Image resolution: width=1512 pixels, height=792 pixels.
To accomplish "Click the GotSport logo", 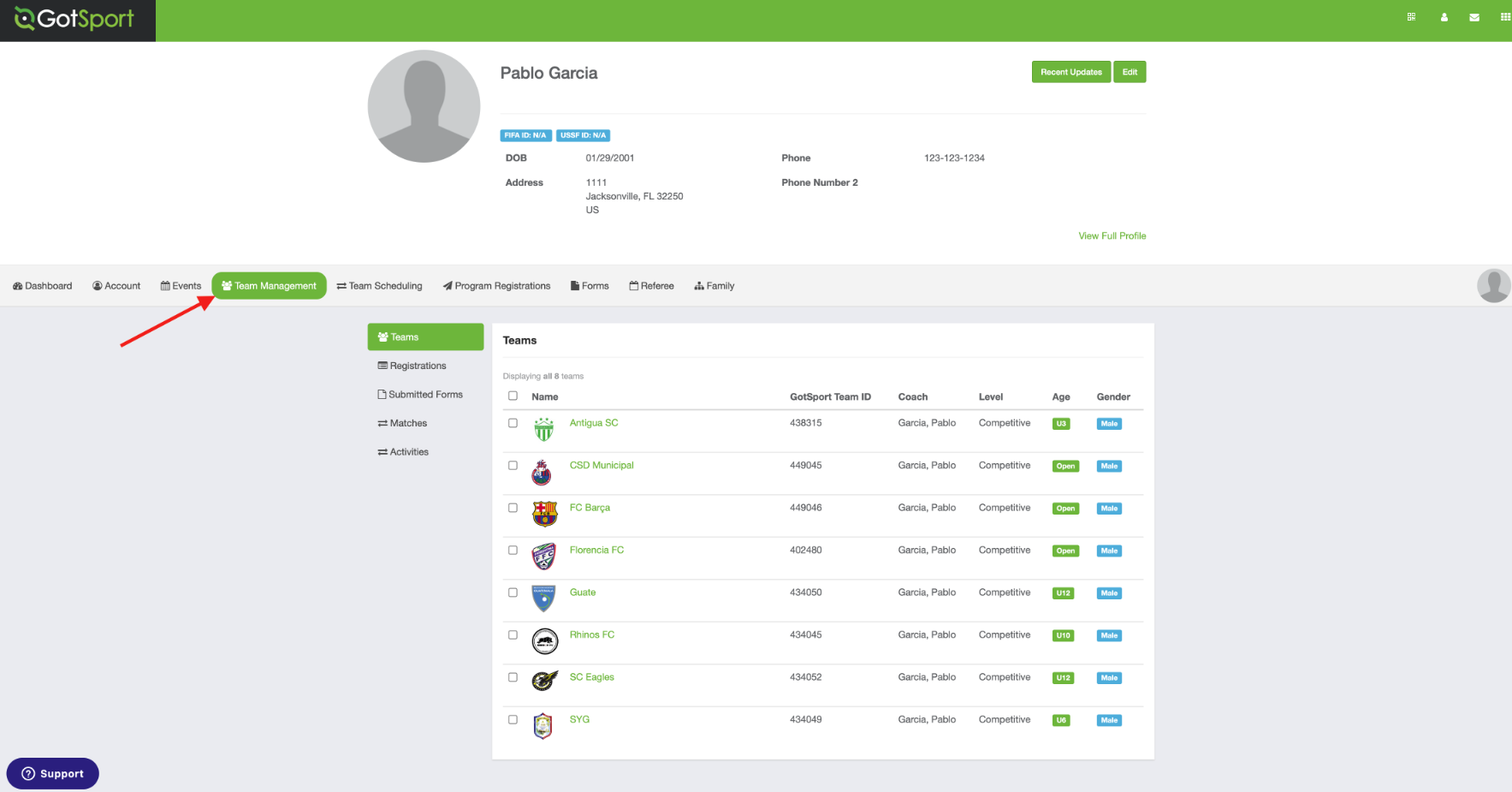I will click(75, 19).
